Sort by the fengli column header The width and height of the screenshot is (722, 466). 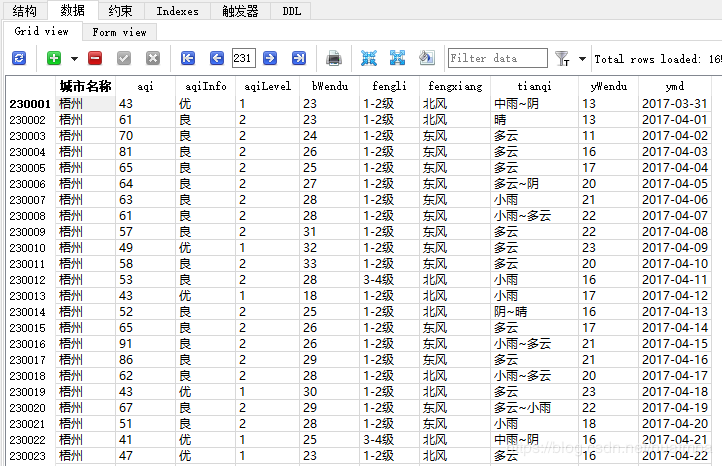pyautogui.click(x=390, y=86)
